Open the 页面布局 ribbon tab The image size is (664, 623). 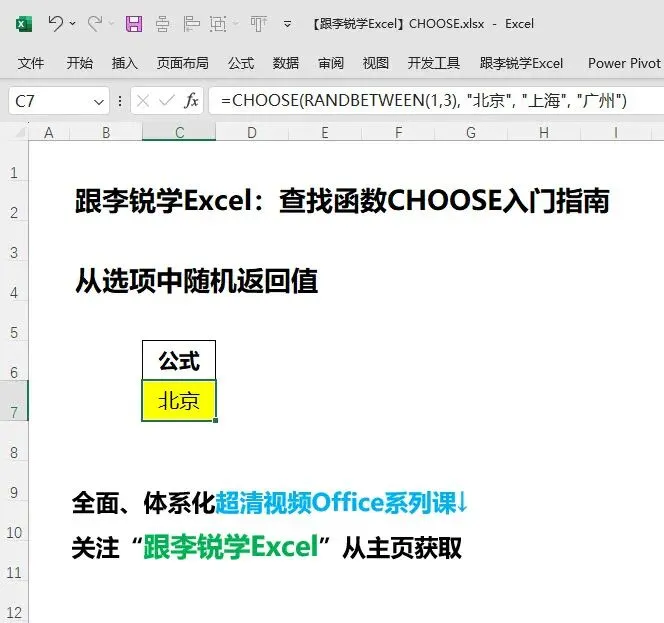(183, 63)
